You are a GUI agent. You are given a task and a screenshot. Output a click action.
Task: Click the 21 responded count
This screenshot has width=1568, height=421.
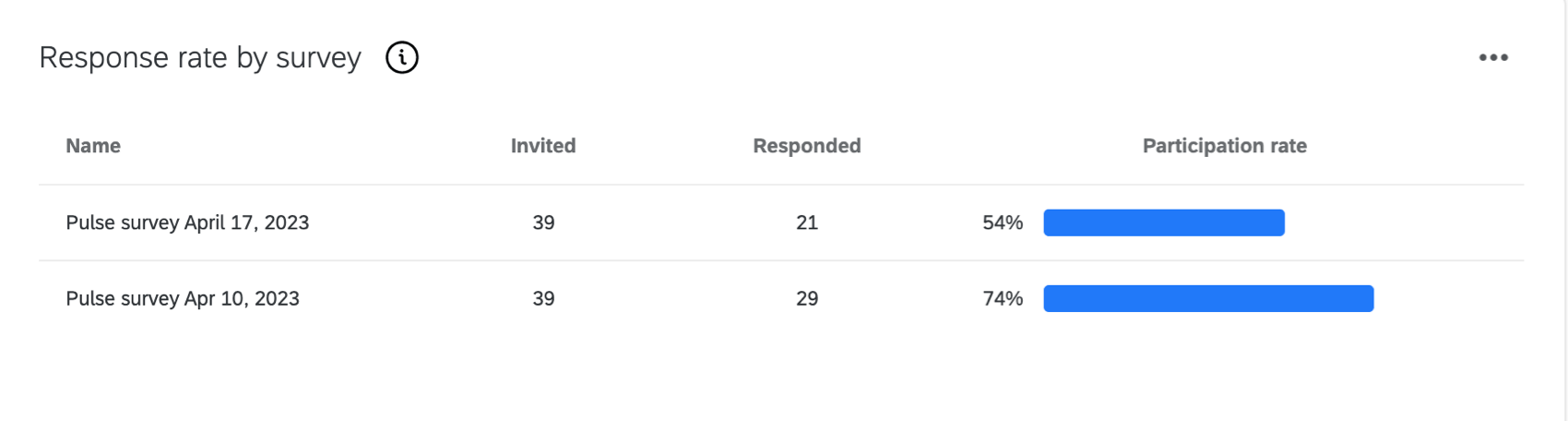tap(807, 223)
